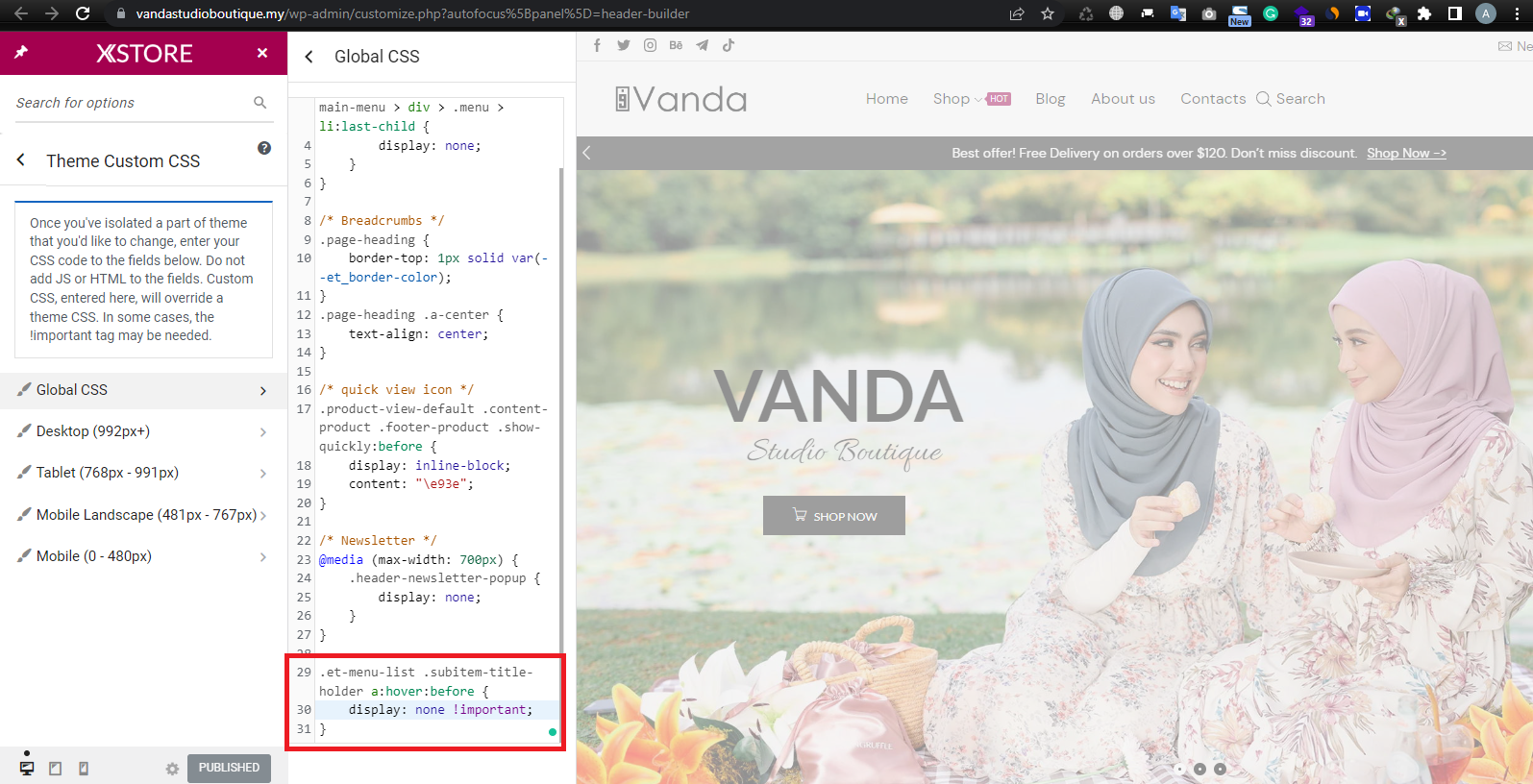The image size is (1533, 784).
Task: Go back from Theme Custom CSS
Action: 20,160
